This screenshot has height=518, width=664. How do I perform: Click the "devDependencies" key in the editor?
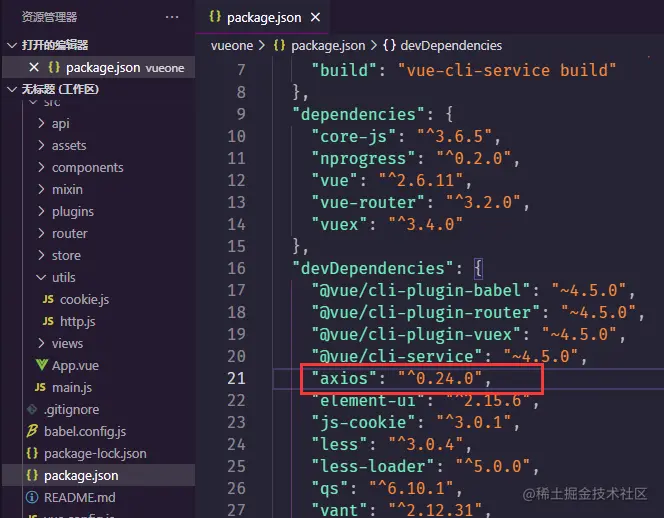tap(373, 268)
